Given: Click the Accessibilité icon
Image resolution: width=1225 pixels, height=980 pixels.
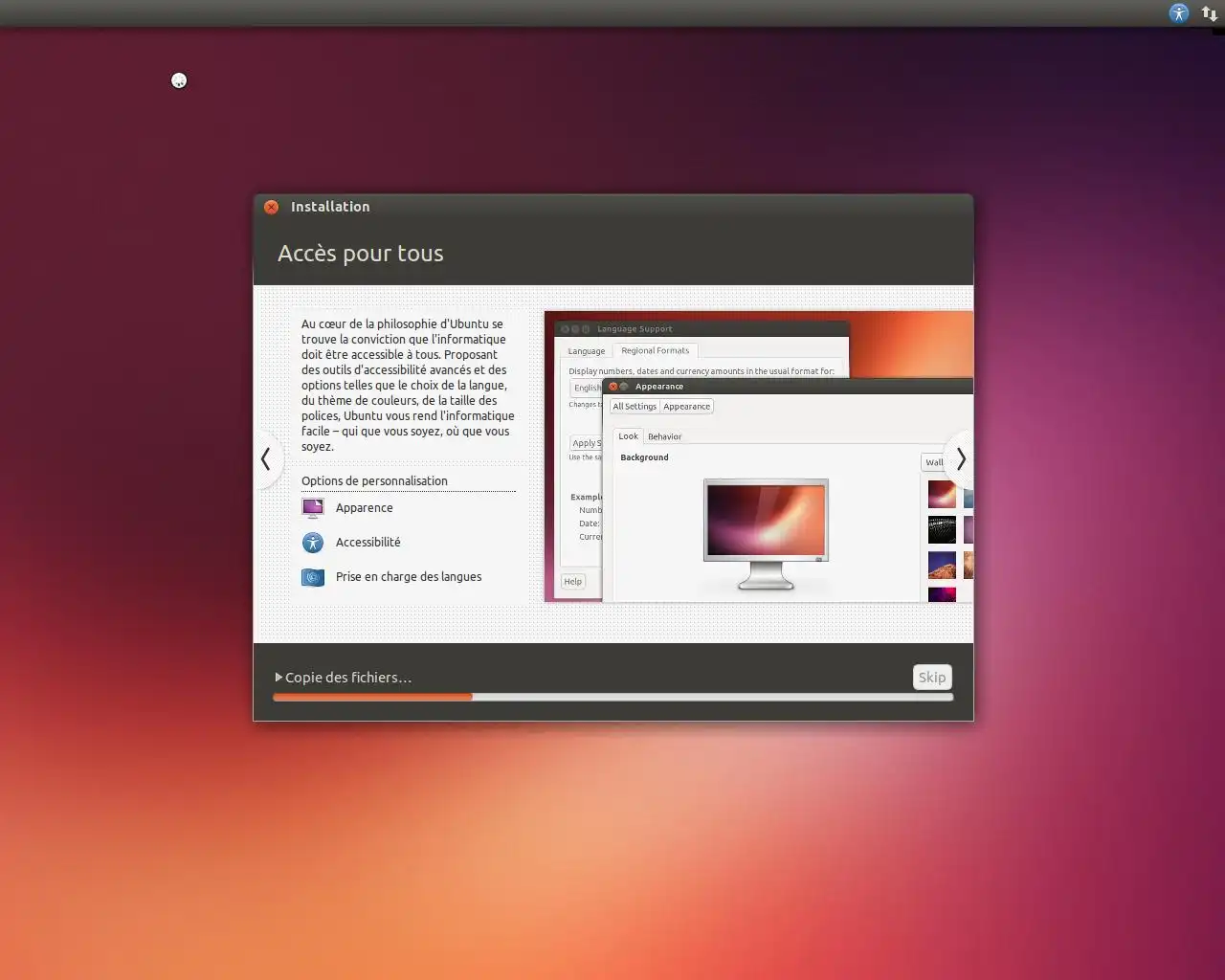Looking at the screenshot, I should pos(313,543).
